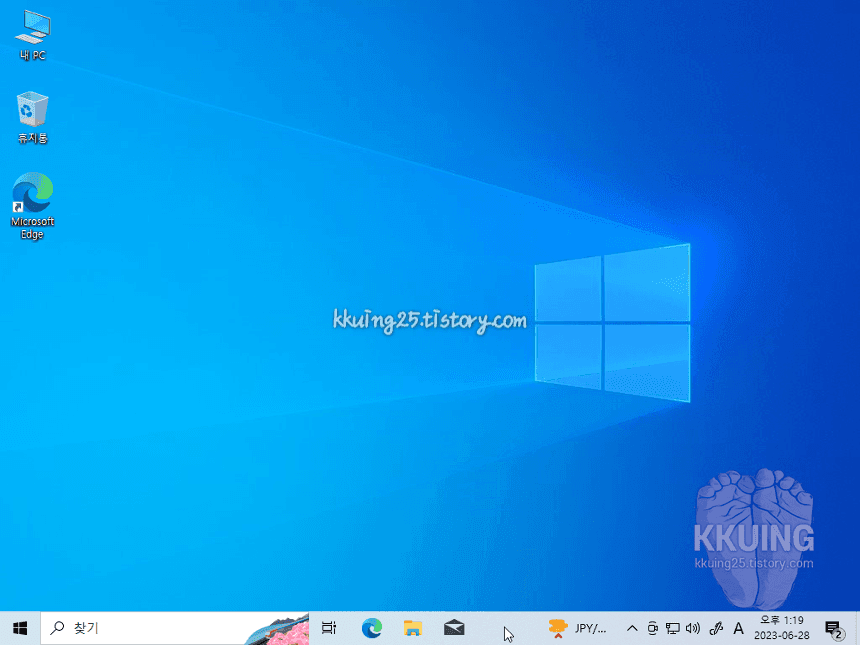
Task: Click the pen-shaped IME pad tray icon
Action: point(716,629)
